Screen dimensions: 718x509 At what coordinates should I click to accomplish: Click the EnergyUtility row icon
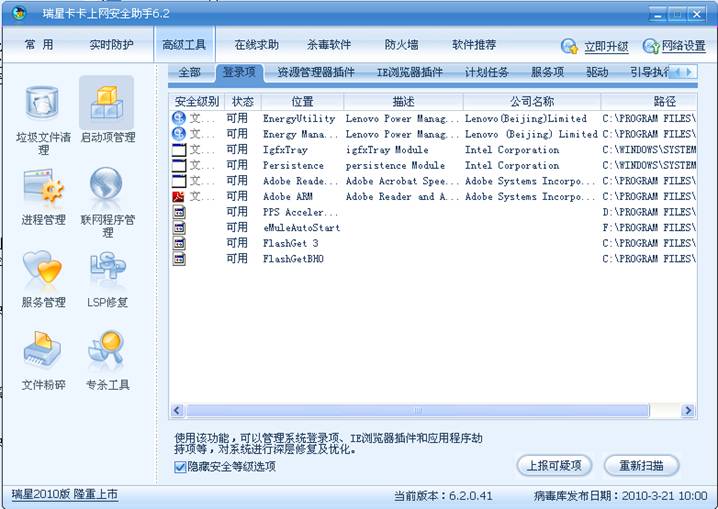(179, 119)
